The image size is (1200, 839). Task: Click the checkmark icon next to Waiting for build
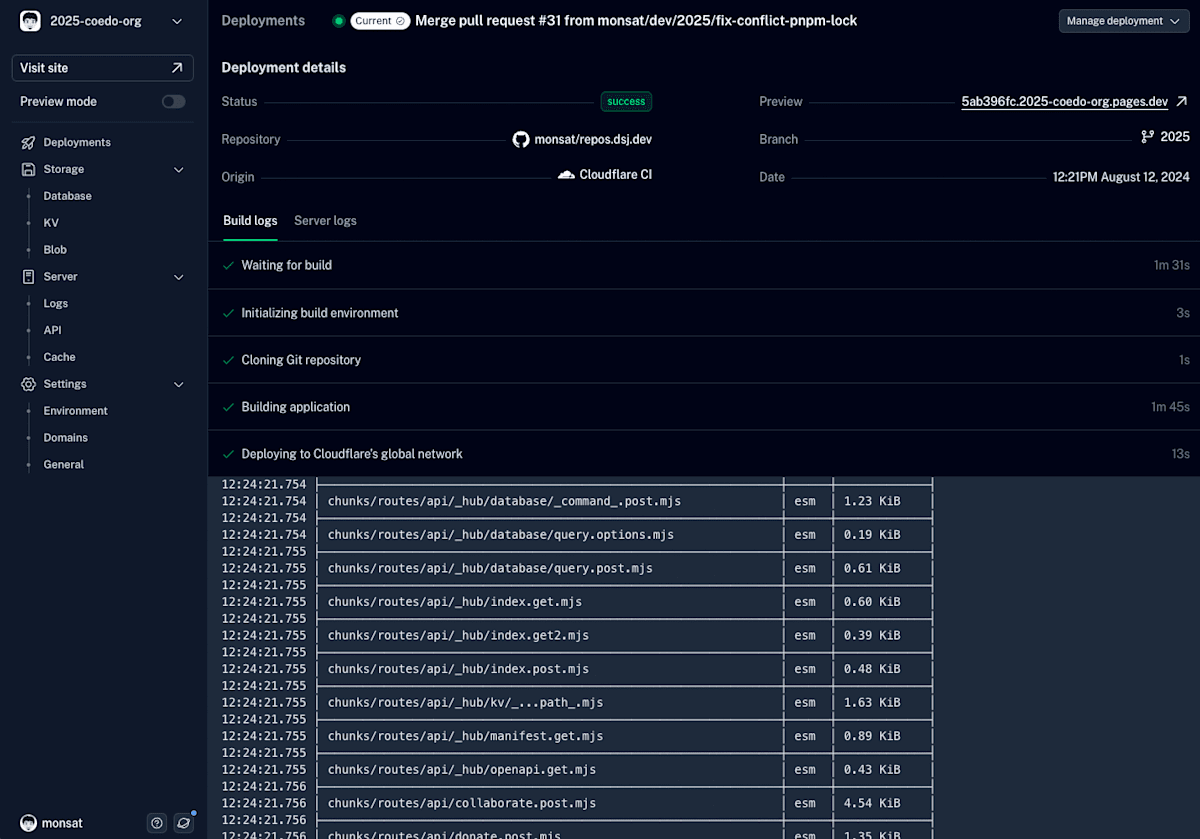tap(229, 266)
